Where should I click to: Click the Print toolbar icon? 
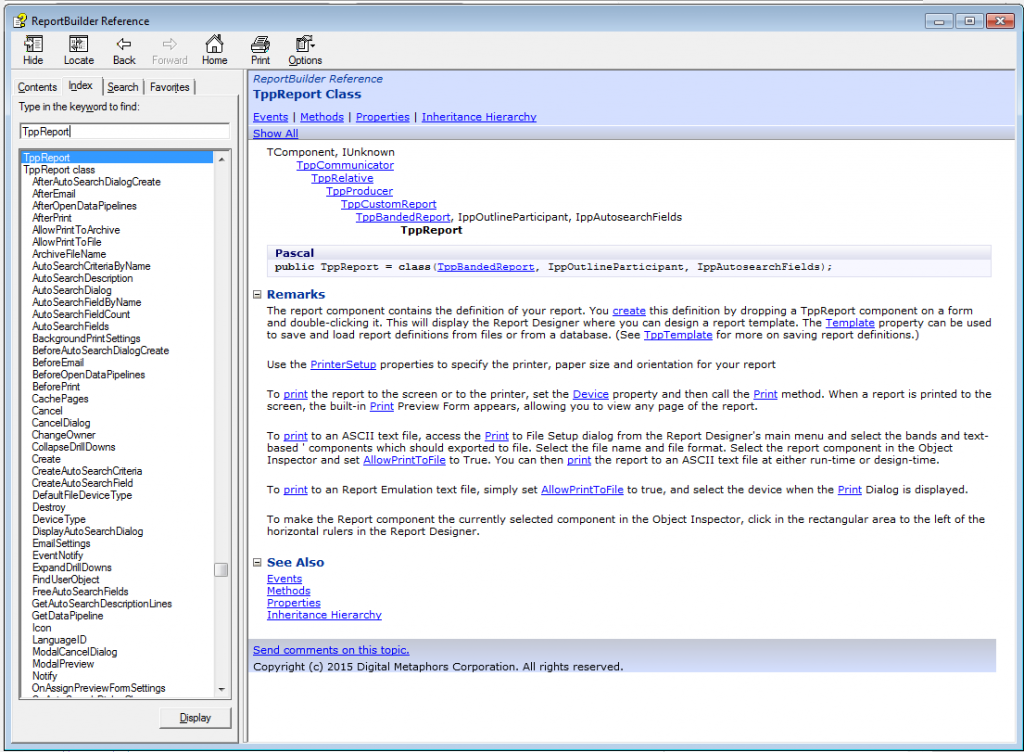pyautogui.click(x=260, y=44)
